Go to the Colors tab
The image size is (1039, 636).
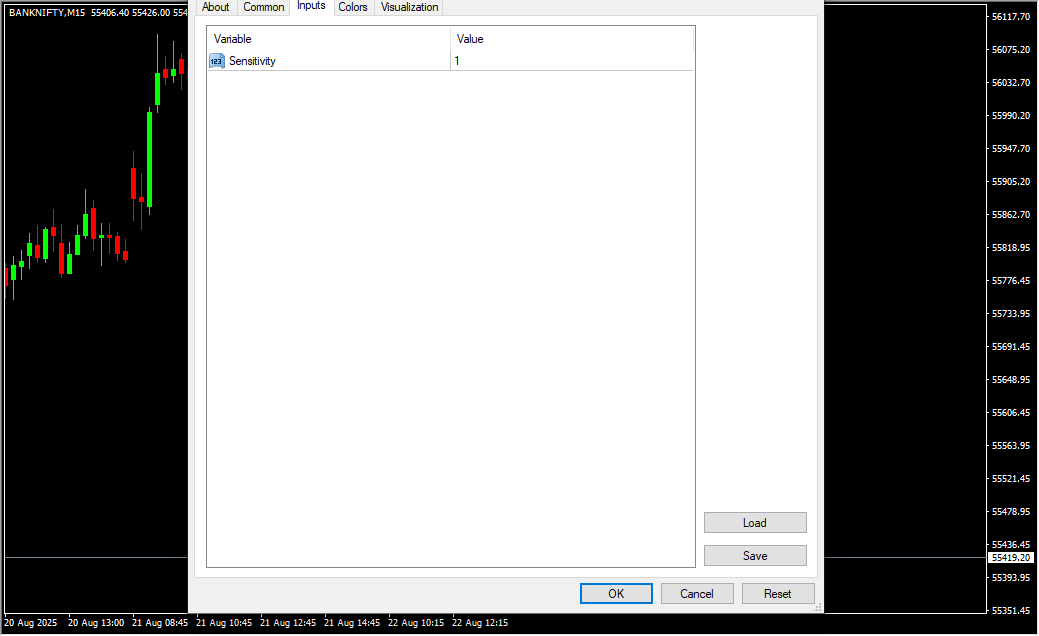pyautogui.click(x=353, y=7)
